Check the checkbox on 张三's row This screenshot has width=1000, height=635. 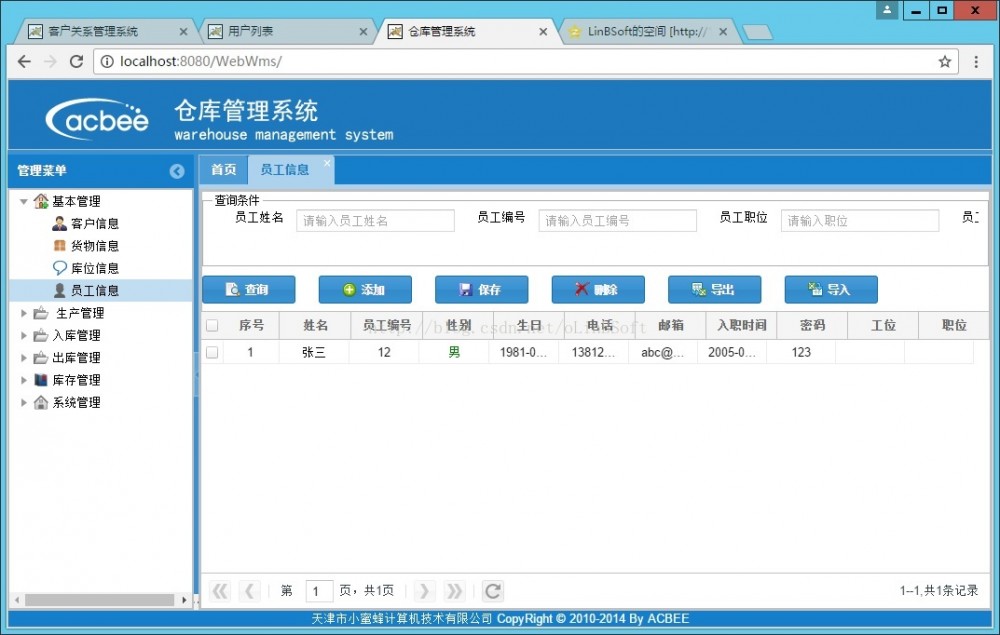pos(214,352)
